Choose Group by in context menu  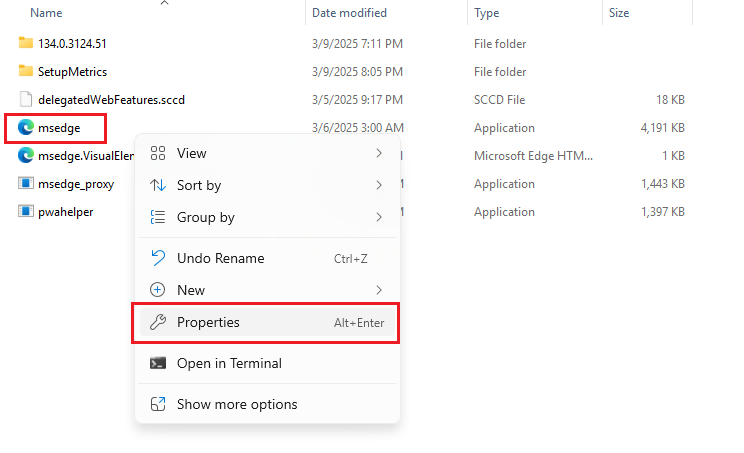[x=268, y=217]
